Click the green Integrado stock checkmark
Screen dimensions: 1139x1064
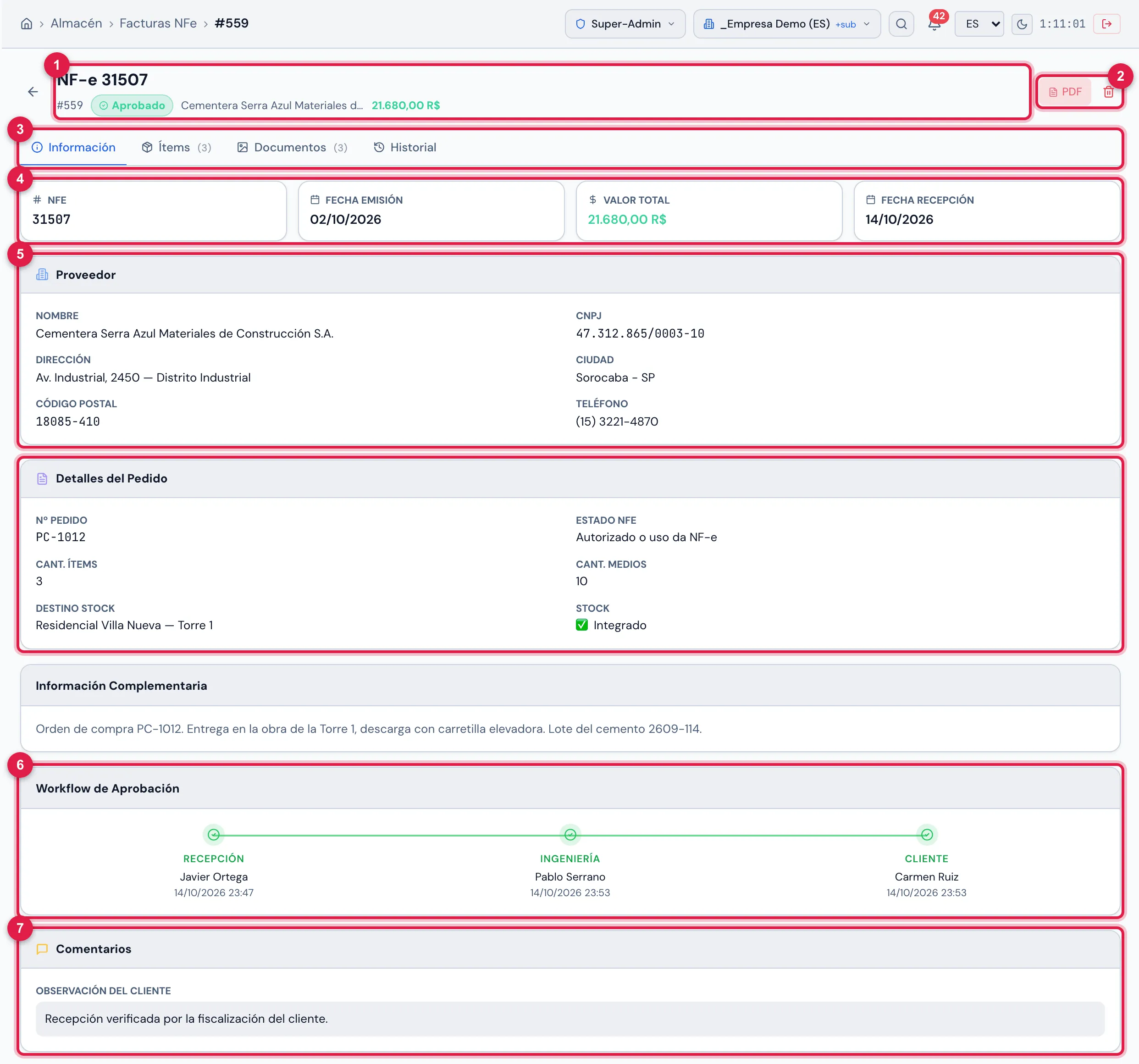pyautogui.click(x=581, y=625)
